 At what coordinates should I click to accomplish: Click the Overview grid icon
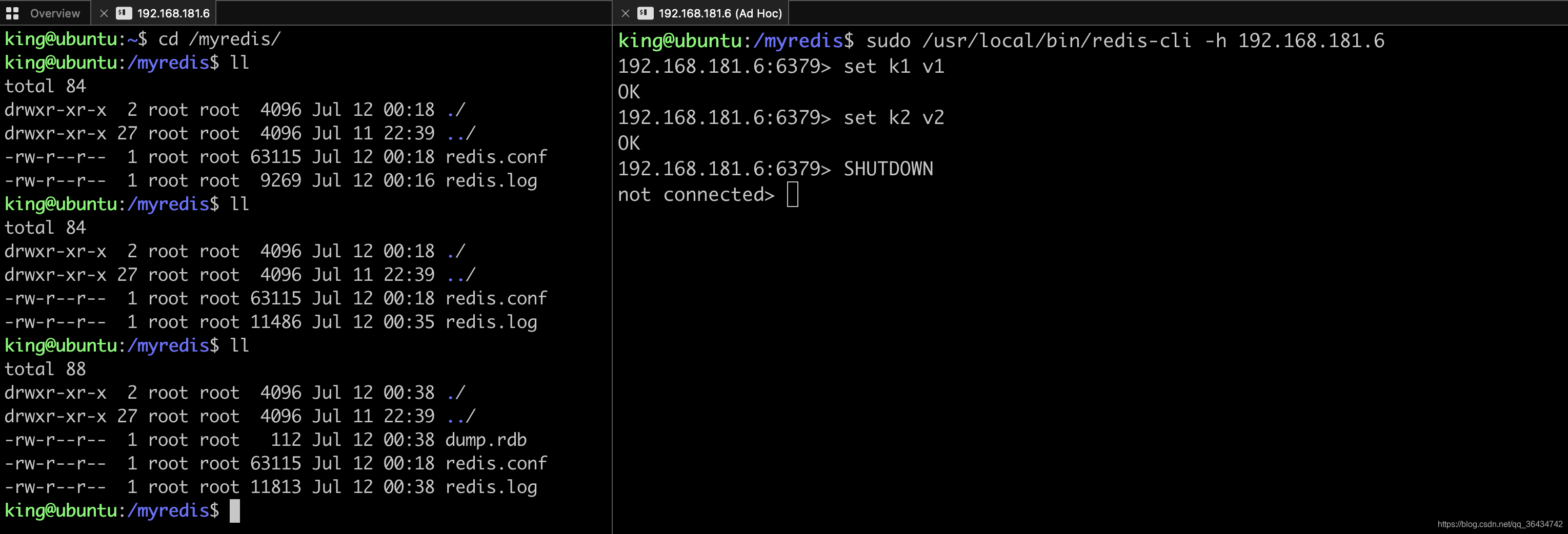(x=12, y=13)
